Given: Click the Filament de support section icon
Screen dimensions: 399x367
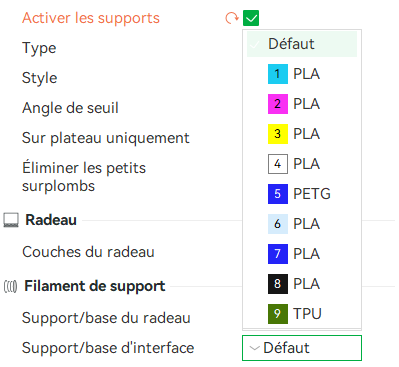Looking at the screenshot, I should (10, 286).
